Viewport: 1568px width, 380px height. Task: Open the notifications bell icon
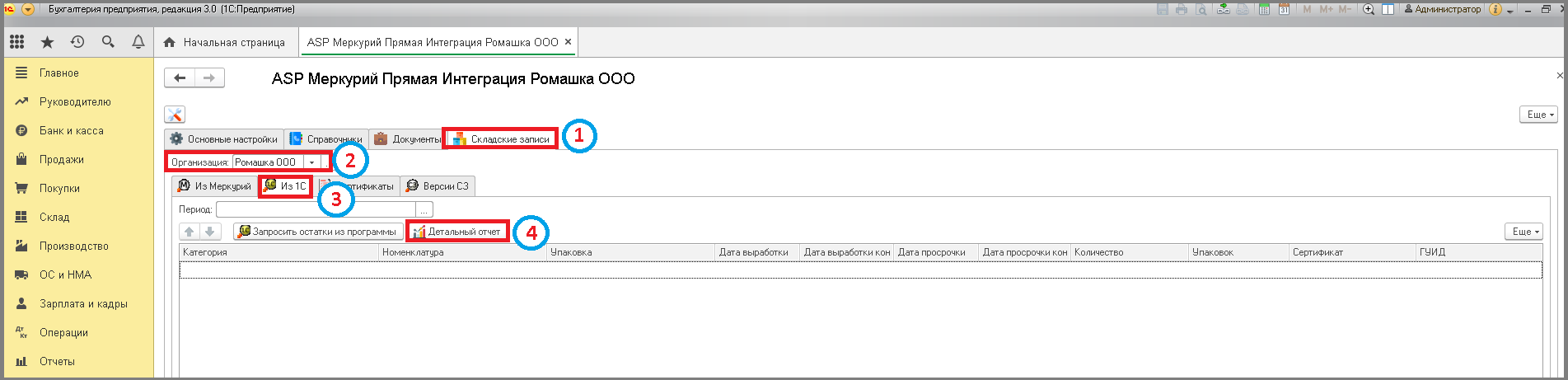click(x=138, y=42)
